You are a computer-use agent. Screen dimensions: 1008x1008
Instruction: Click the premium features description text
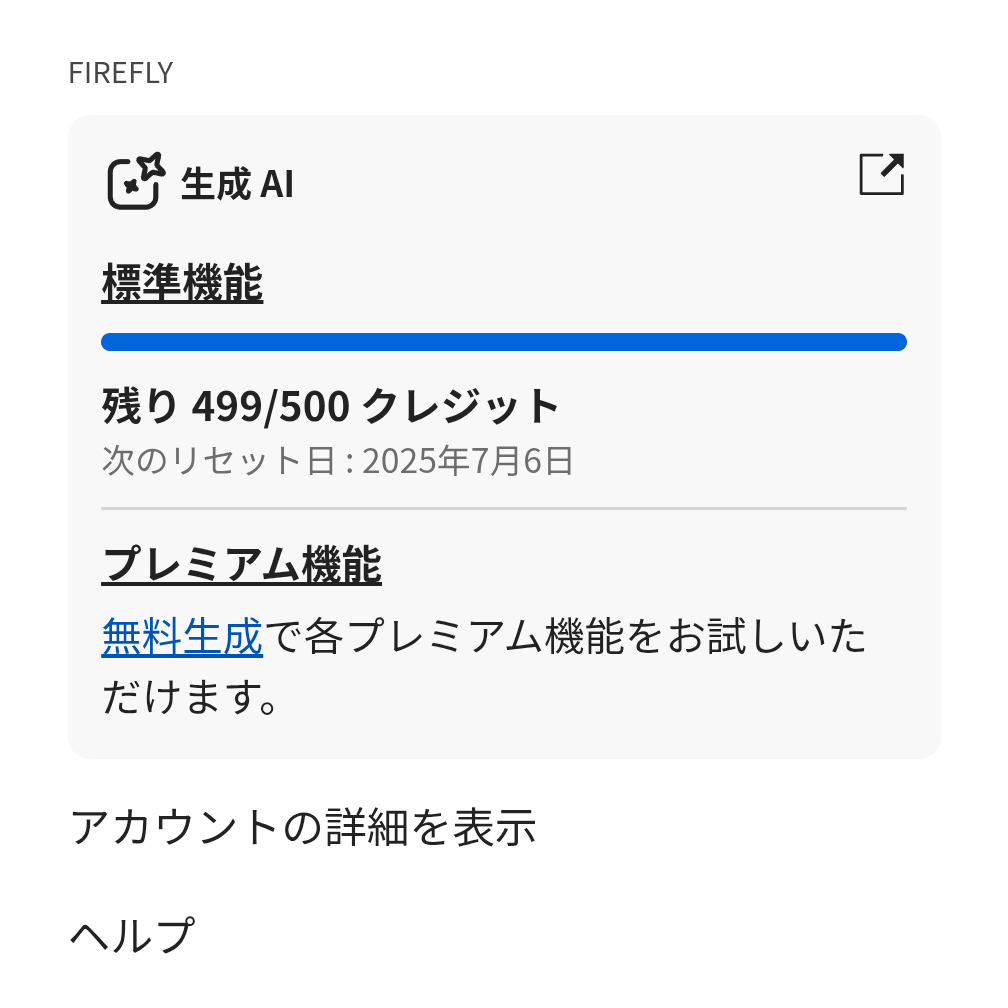point(565,637)
